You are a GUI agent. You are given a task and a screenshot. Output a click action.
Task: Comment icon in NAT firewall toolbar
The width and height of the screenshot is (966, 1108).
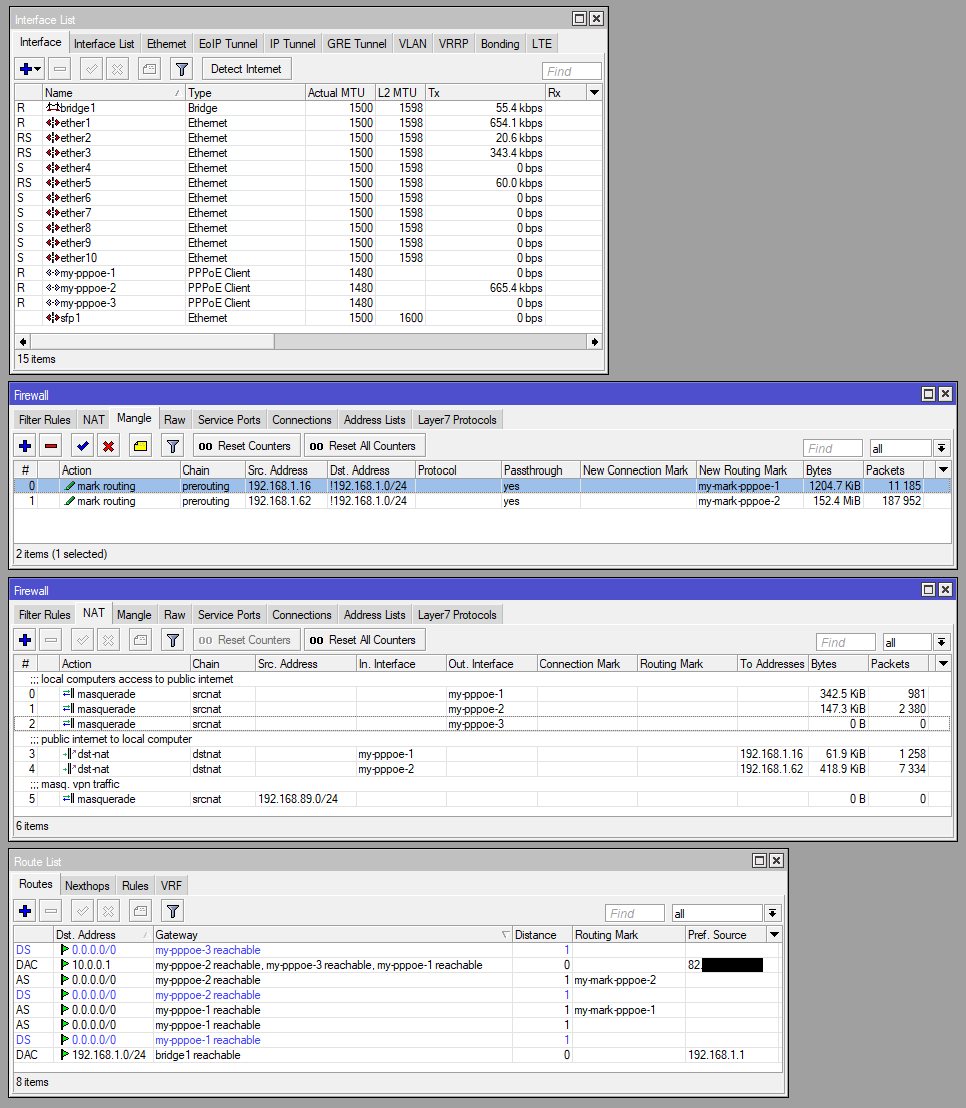pos(141,640)
